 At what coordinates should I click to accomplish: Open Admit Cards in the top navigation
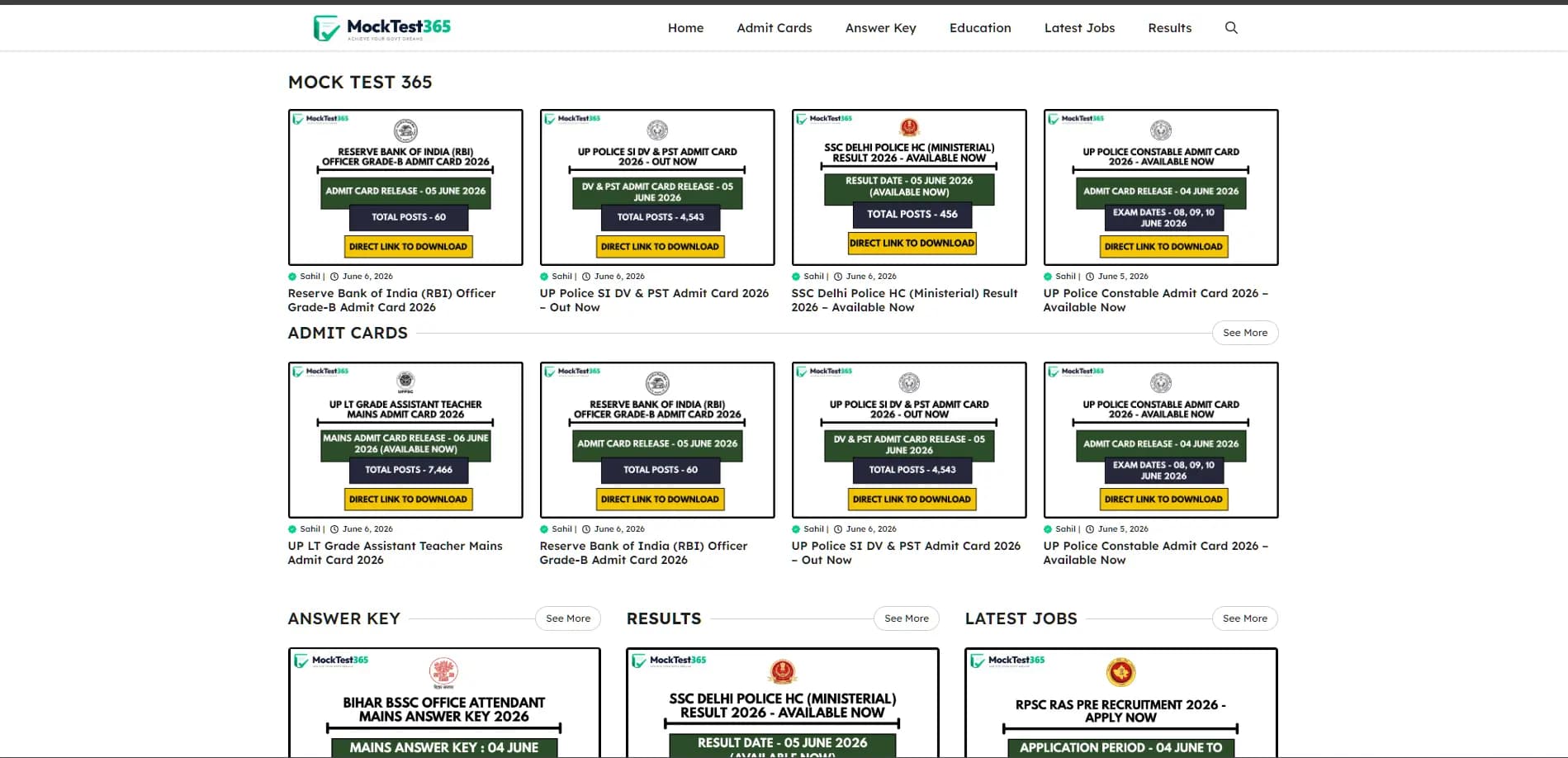coord(775,28)
